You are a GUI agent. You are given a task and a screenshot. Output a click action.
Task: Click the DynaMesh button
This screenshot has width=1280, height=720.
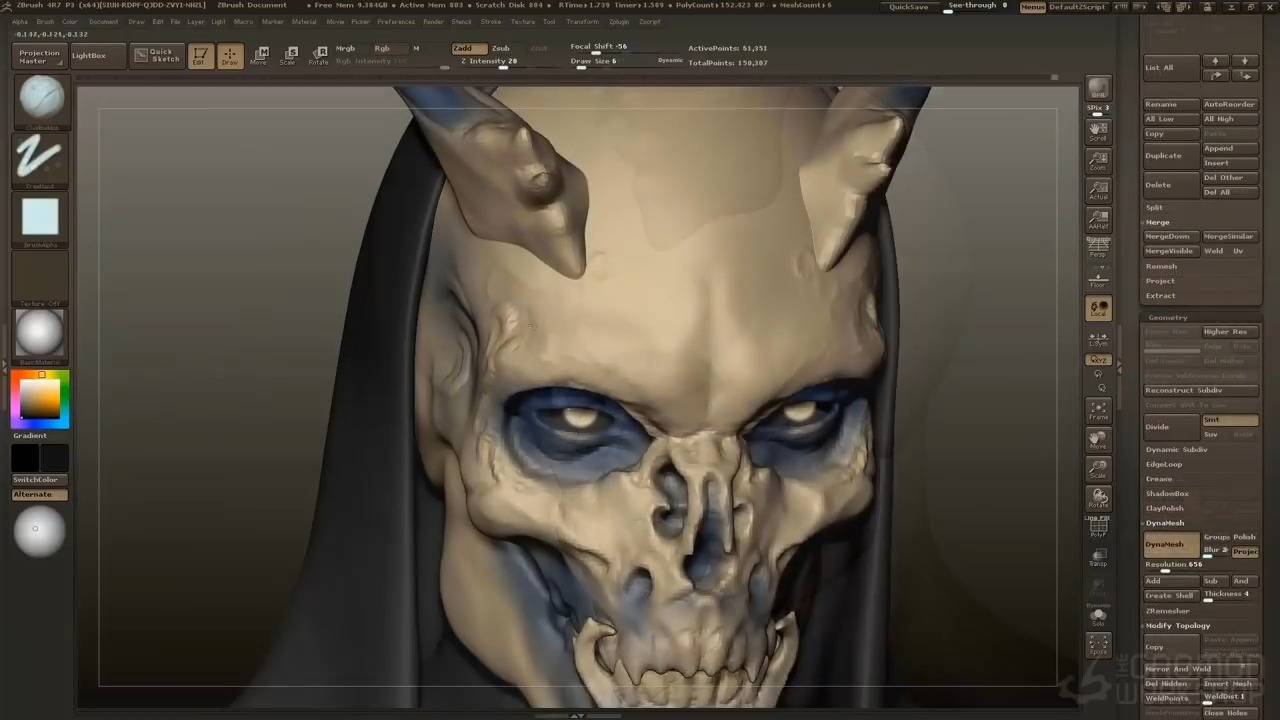pos(1171,545)
